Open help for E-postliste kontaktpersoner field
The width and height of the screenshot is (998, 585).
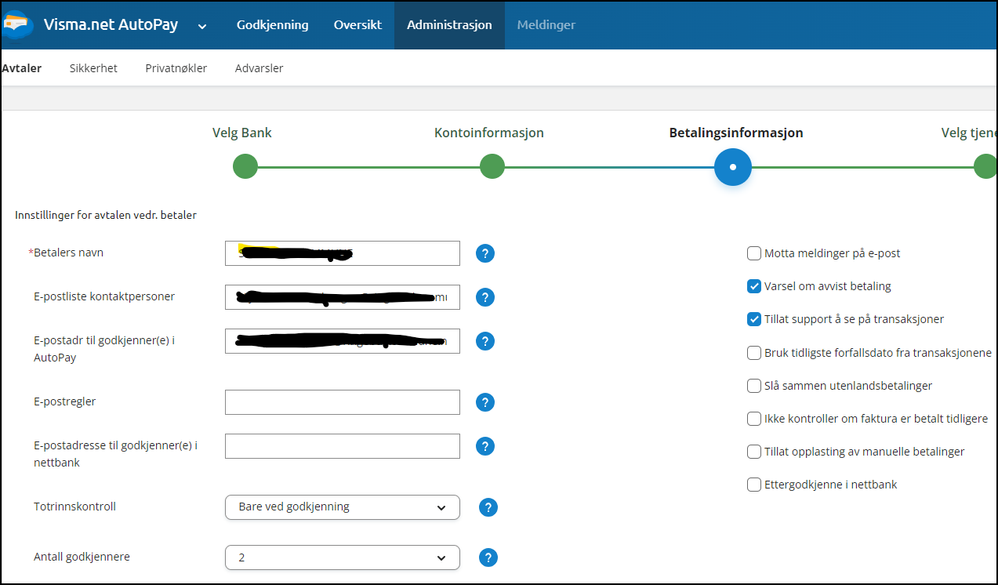pyautogui.click(x=485, y=297)
